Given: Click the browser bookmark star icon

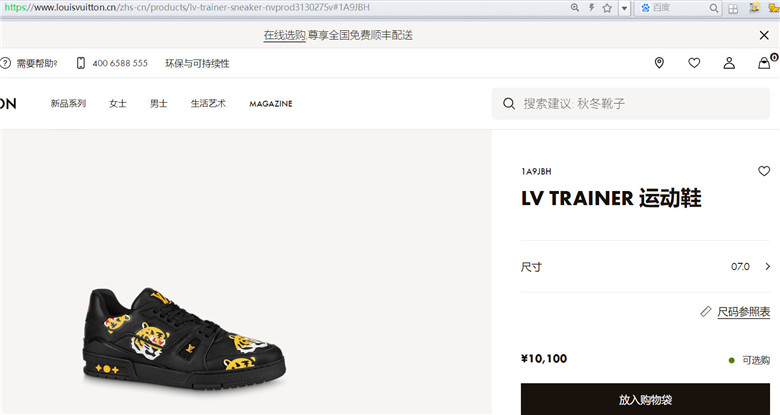Looking at the screenshot, I should pos(607,8).
